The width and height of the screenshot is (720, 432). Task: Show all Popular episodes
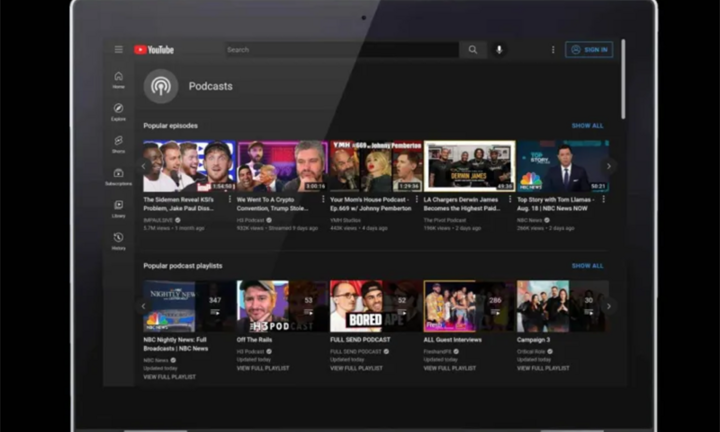tap(587, 126)
